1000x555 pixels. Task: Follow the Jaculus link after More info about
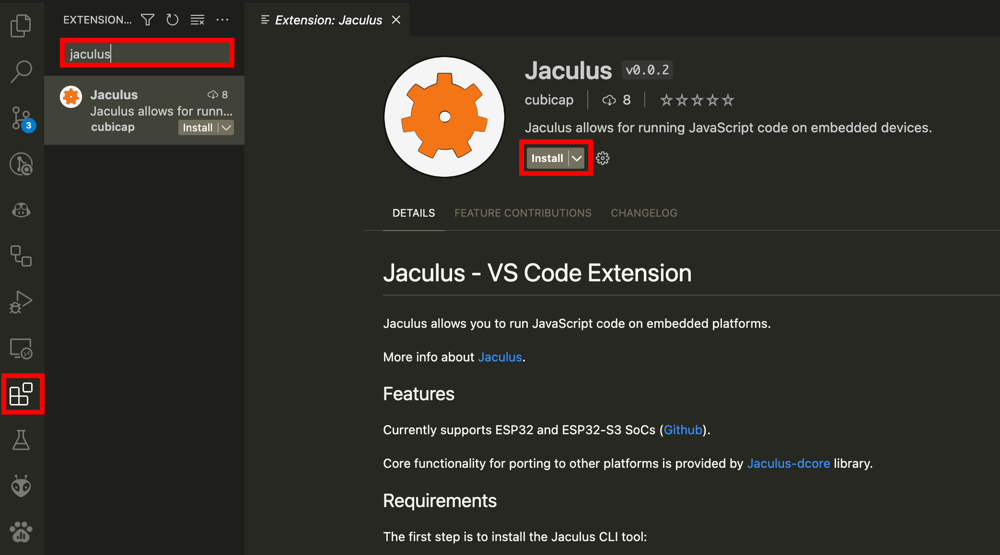(500, 357)
